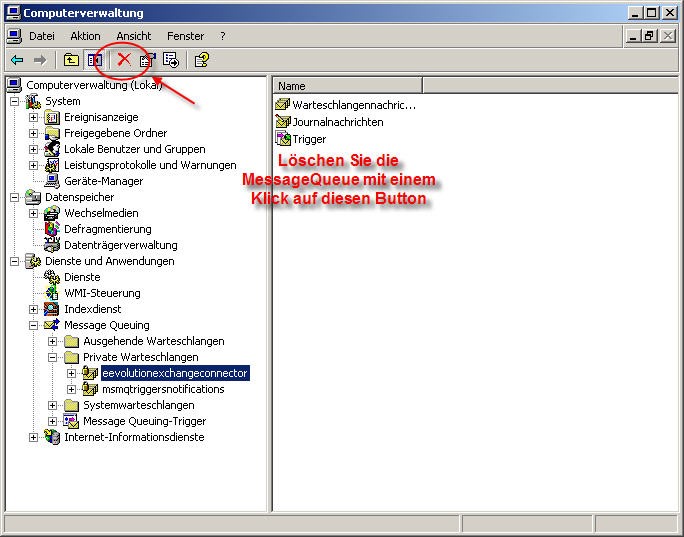
Task: Collapse the Message Queuing node
Action: pyautogui.click(x=33, y=325)
